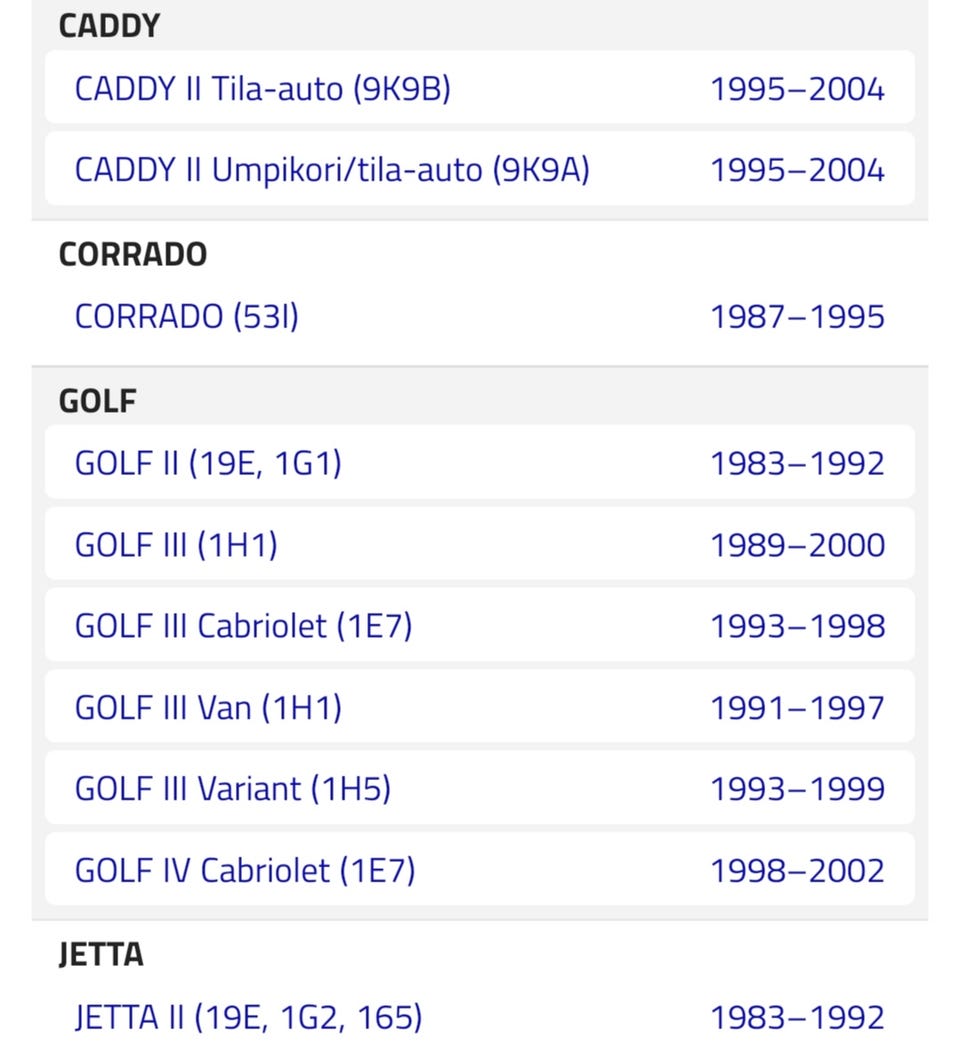Screen dimensions: 960x1046
Task: Open the CORRADO (53I) model
Action: [187, 317]
